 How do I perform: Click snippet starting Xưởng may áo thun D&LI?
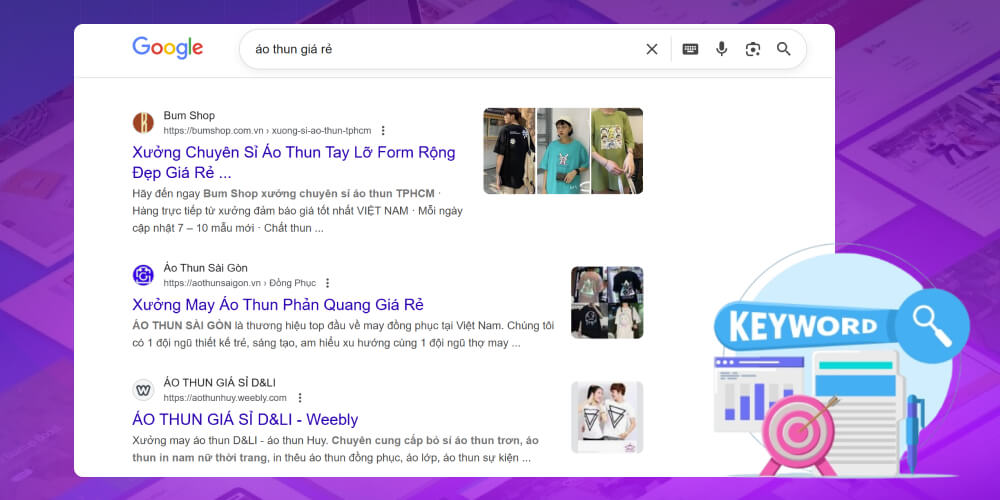[335, 449]
